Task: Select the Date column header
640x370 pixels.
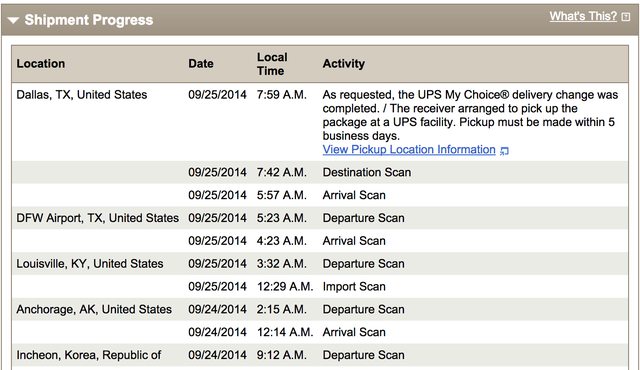Action: click(x=201, y=64)
